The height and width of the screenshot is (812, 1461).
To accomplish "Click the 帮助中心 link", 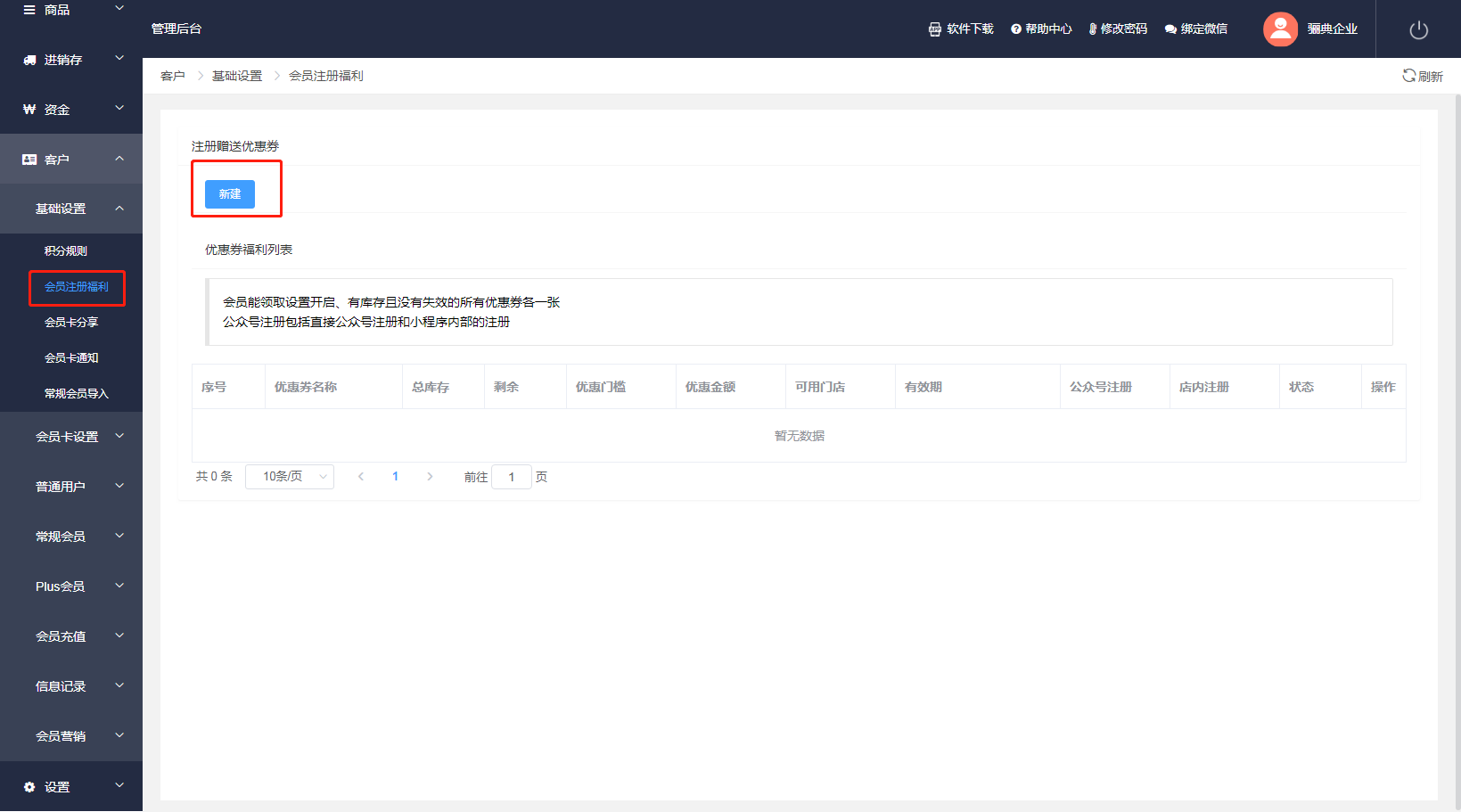I will (x=1048, y=29).
